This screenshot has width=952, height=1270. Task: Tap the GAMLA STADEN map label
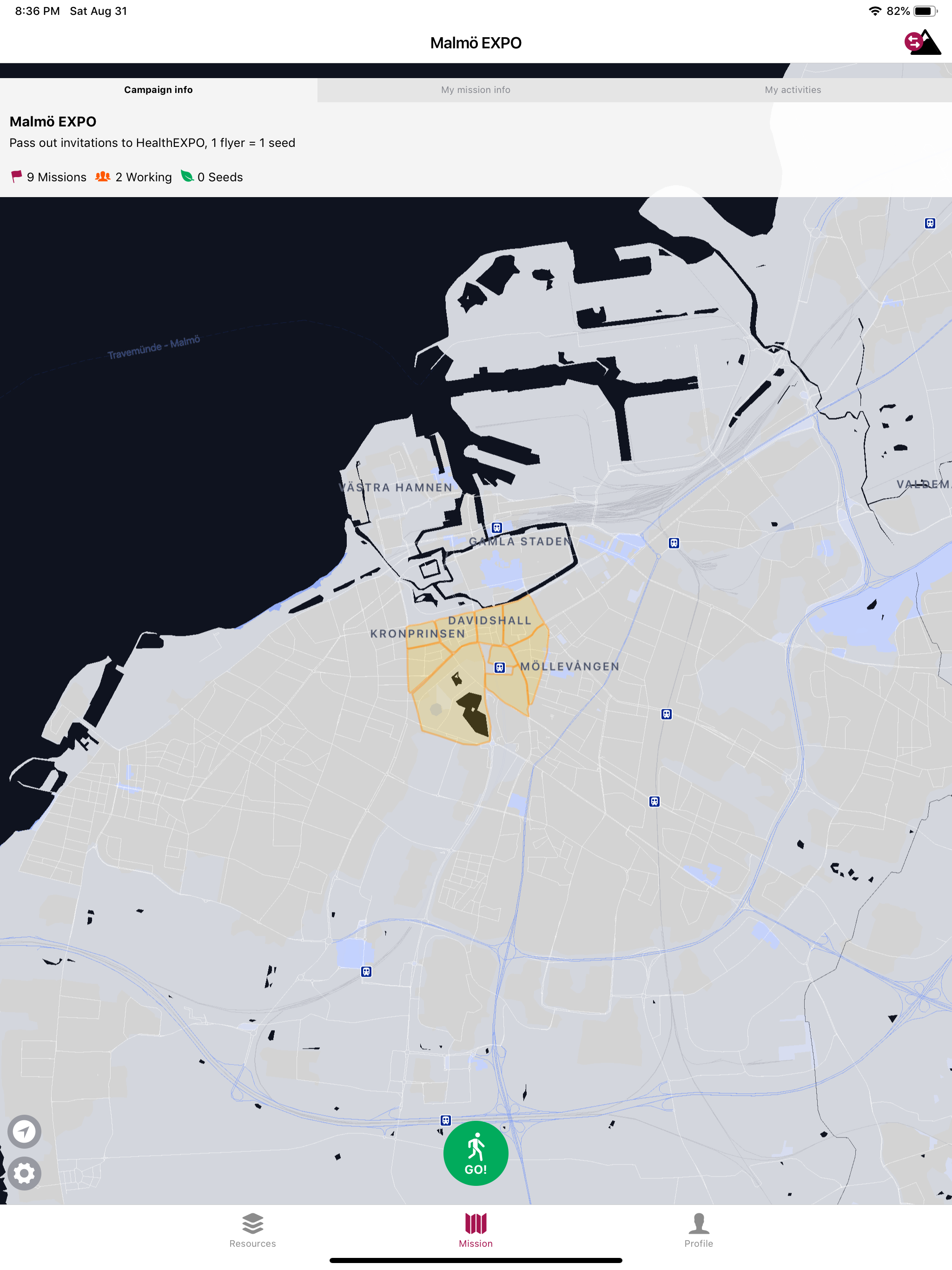520,542
